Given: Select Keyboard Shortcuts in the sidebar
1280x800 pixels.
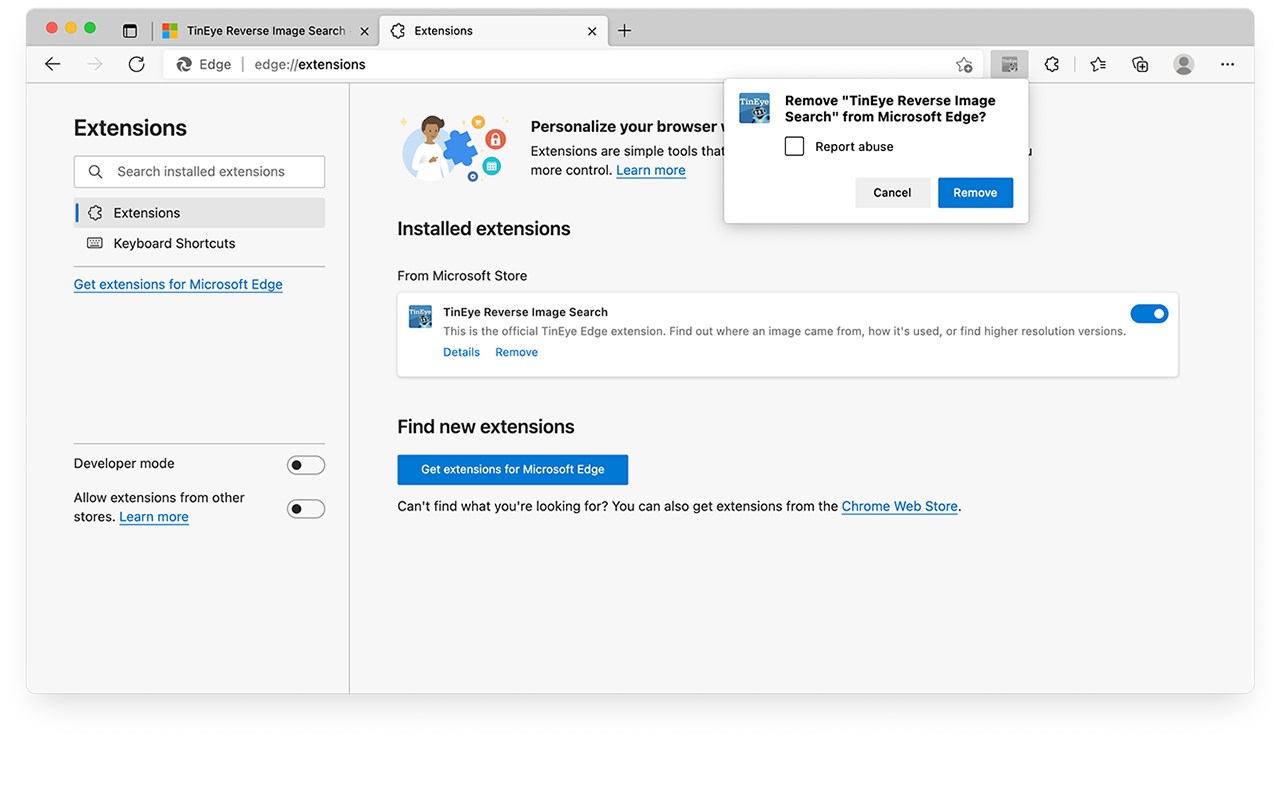Looking at the screenshot, I should coord(174,243).
